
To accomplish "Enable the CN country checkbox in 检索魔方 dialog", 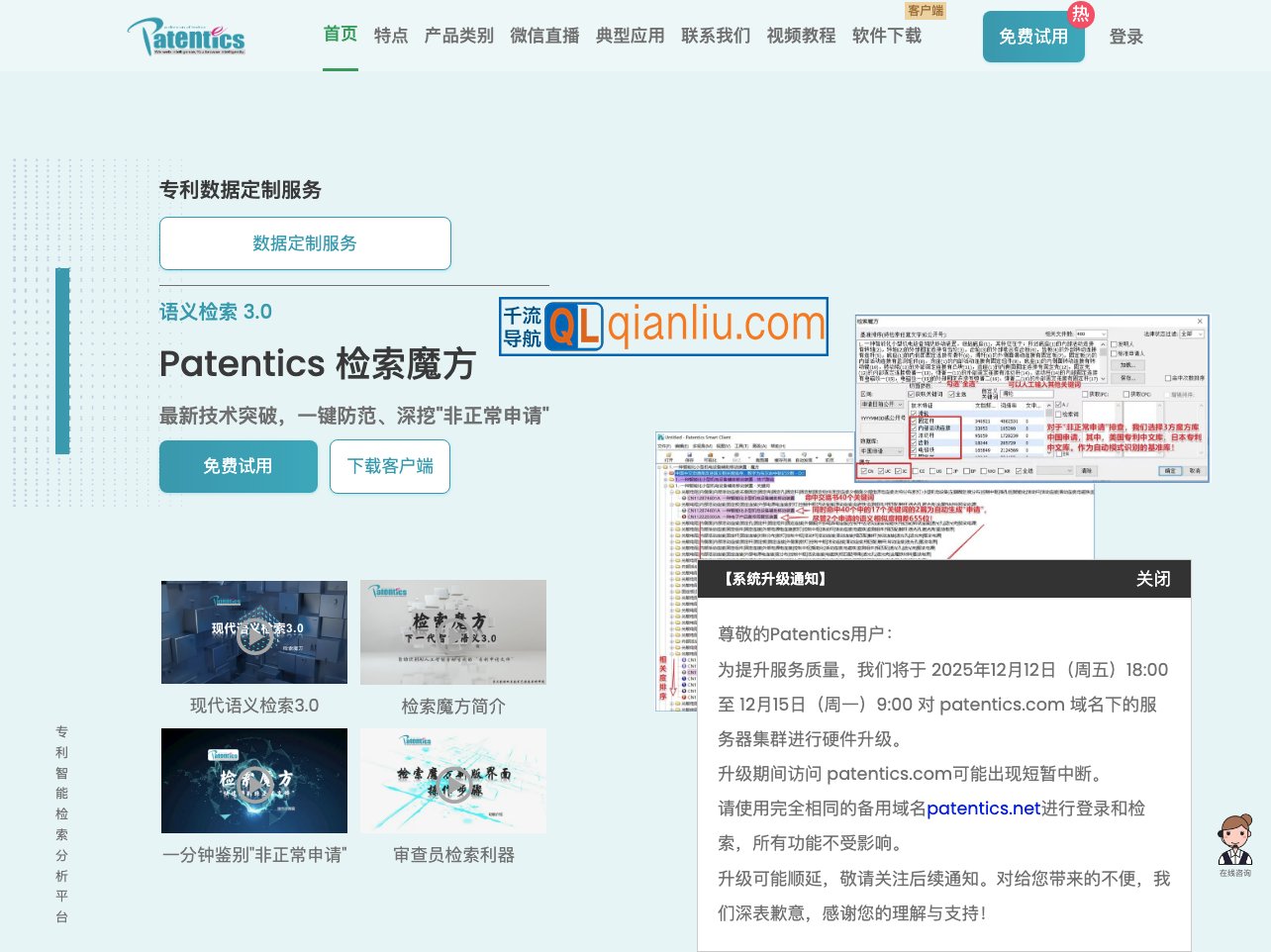I will (864, 470).
